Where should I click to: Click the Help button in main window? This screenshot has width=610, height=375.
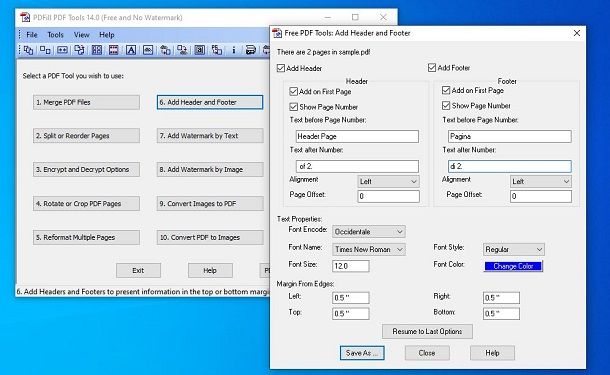pyautogui.click(x=210, y=270)
